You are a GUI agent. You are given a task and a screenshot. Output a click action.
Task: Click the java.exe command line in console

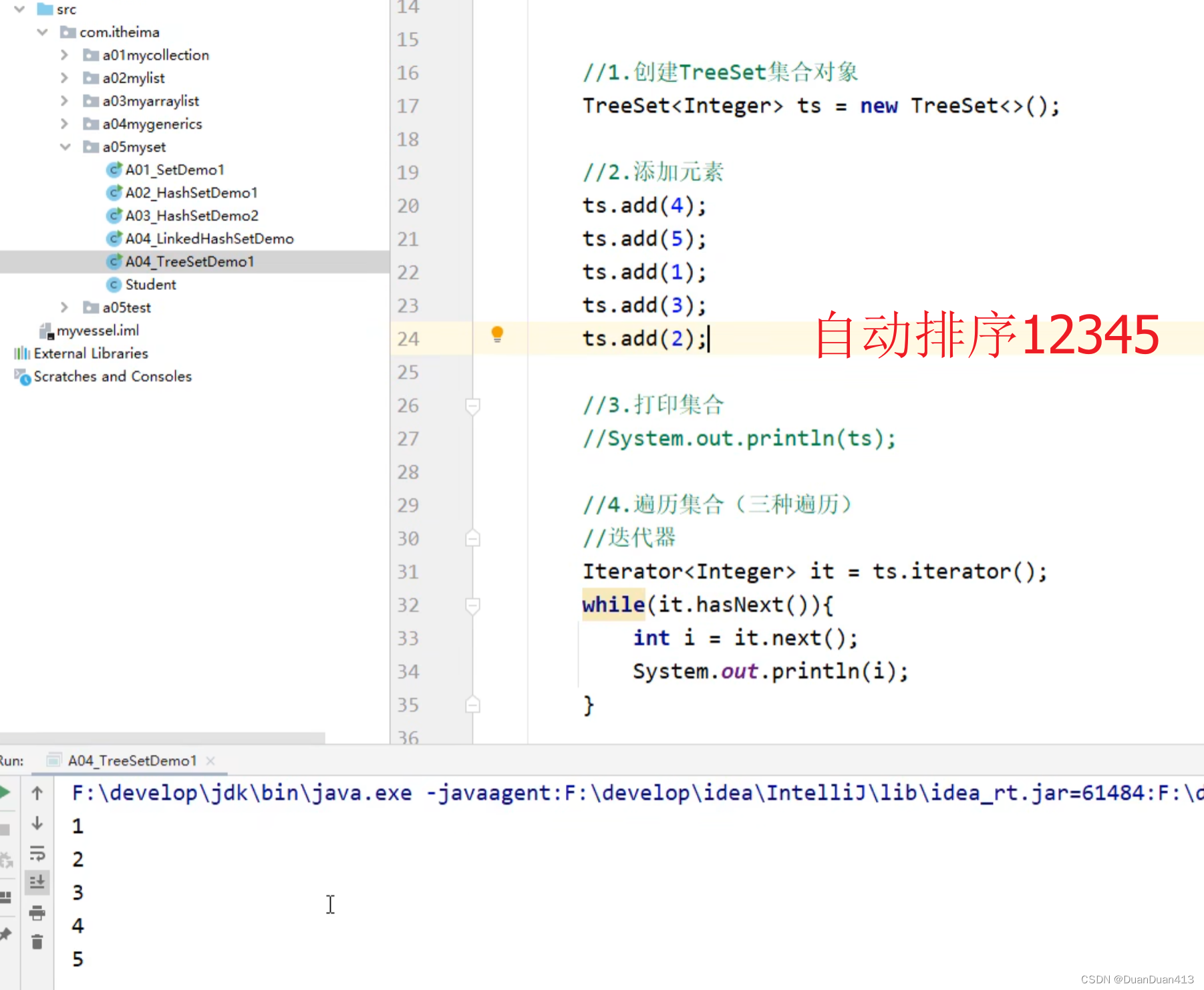click(x=637, y=793)
